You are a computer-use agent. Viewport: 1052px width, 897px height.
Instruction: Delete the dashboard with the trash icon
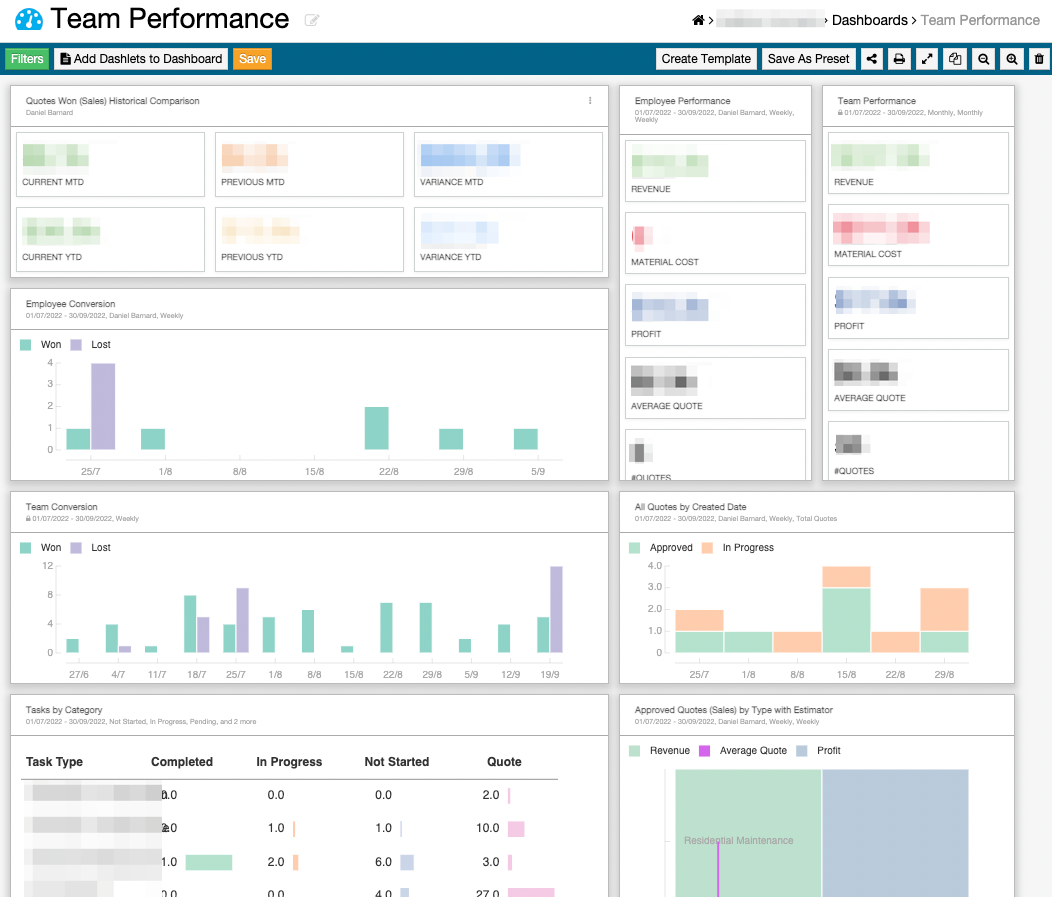1039,59
